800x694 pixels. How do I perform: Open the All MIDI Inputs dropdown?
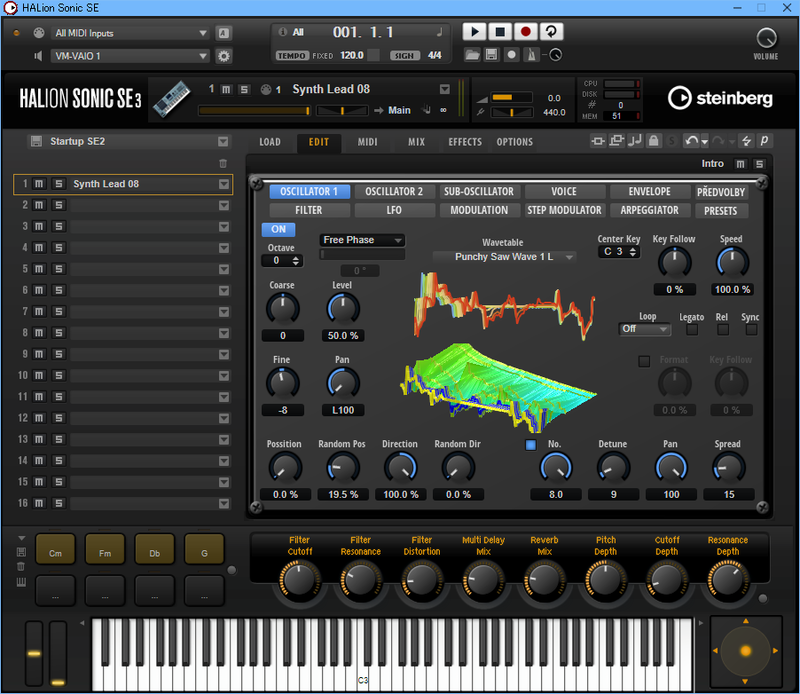[131, 33]
